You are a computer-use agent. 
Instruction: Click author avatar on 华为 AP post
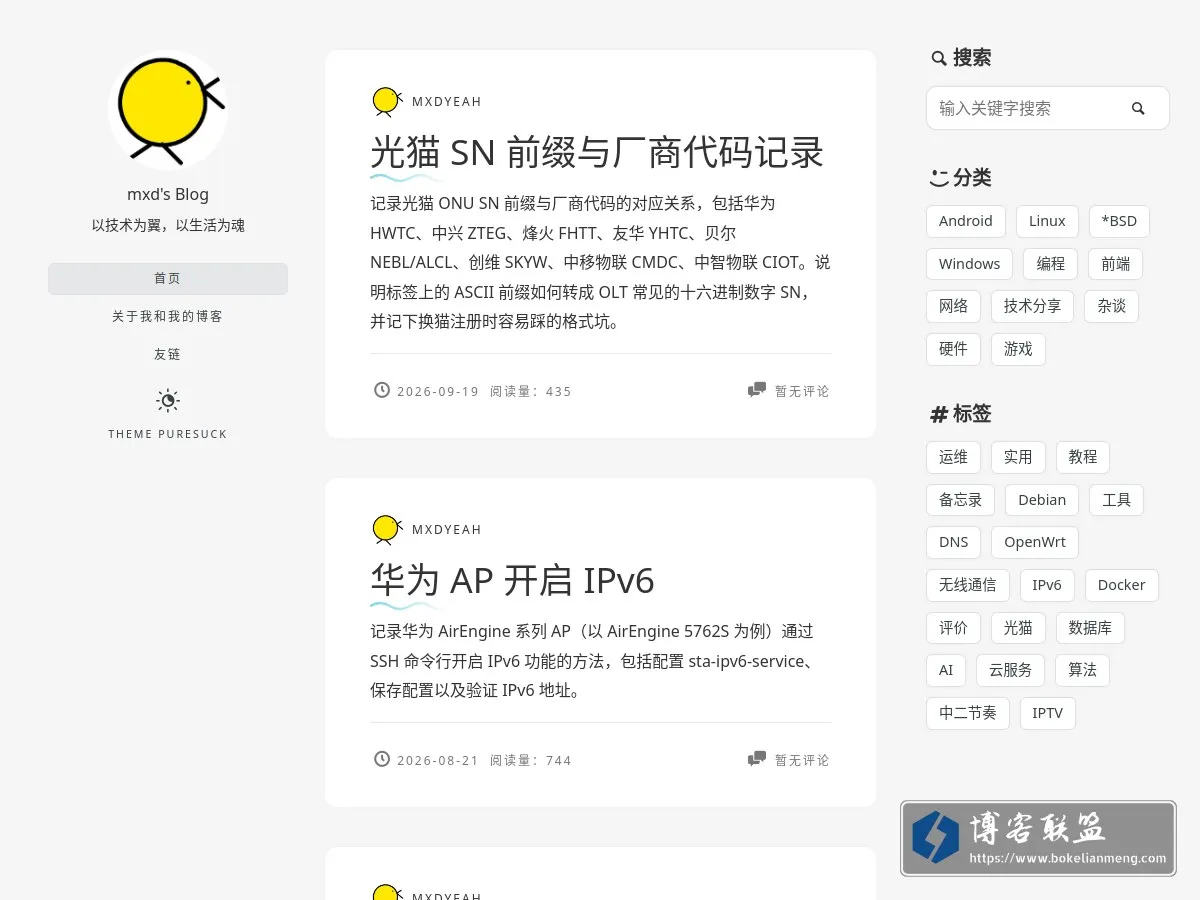[387, 529]
